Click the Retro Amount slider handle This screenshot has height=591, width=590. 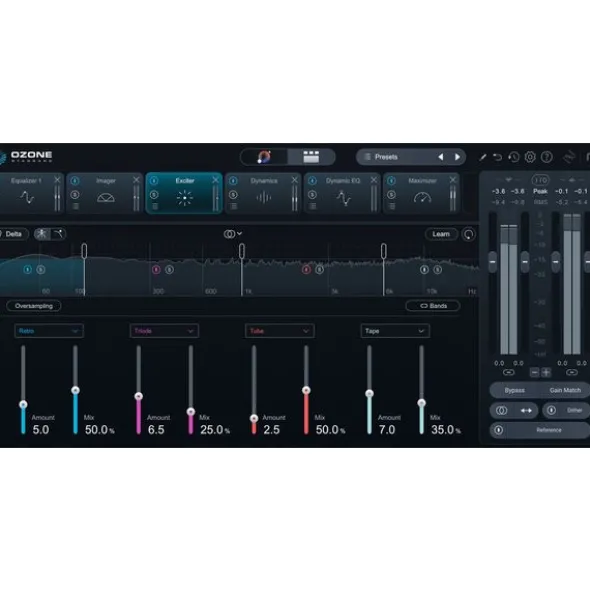[23, 404]
